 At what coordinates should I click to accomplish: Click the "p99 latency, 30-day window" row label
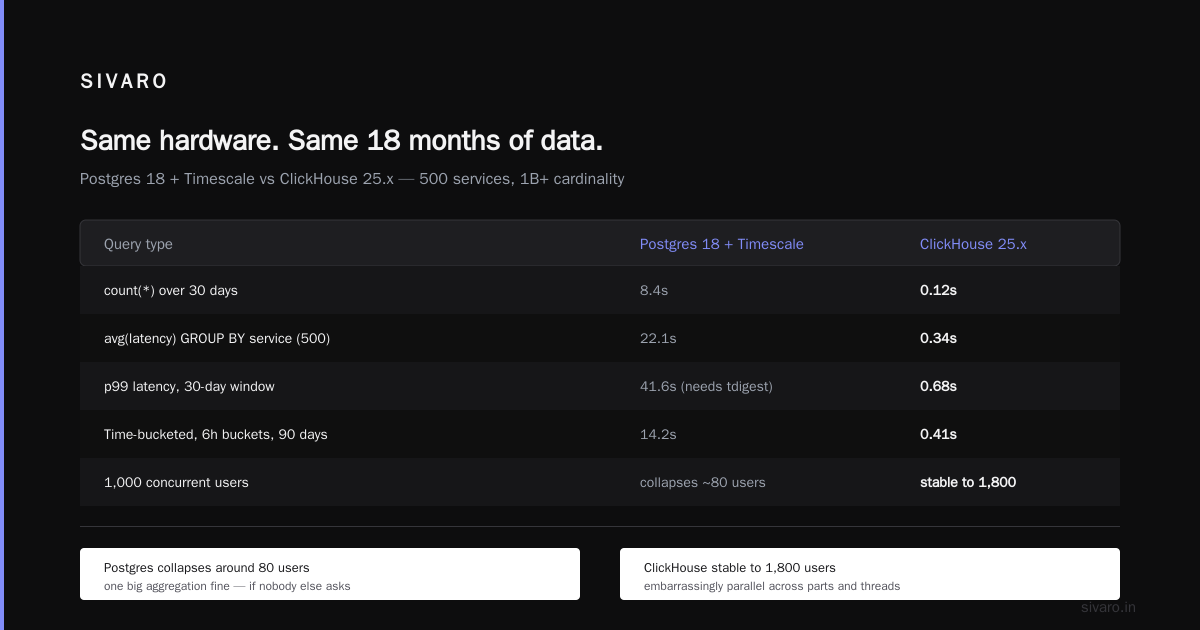point(189,386)
